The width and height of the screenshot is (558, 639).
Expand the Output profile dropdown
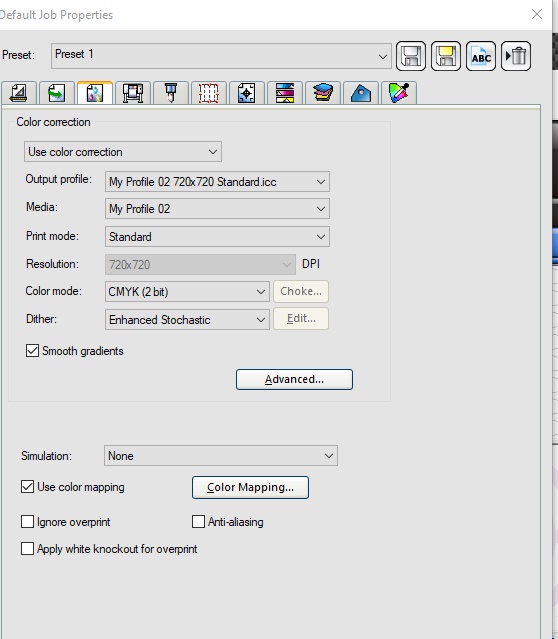click(217, 181)
